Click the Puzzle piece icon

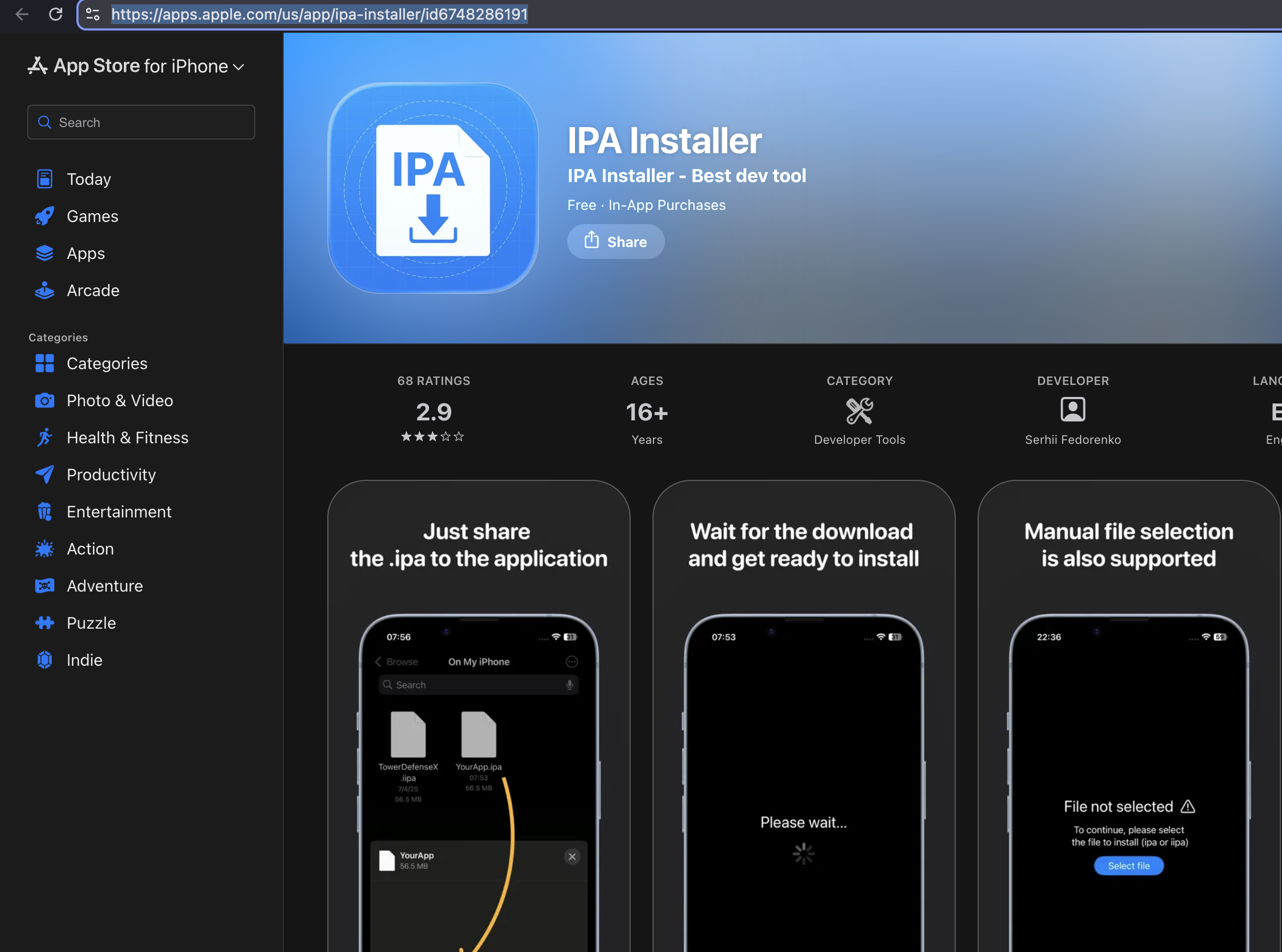point(44,623)
